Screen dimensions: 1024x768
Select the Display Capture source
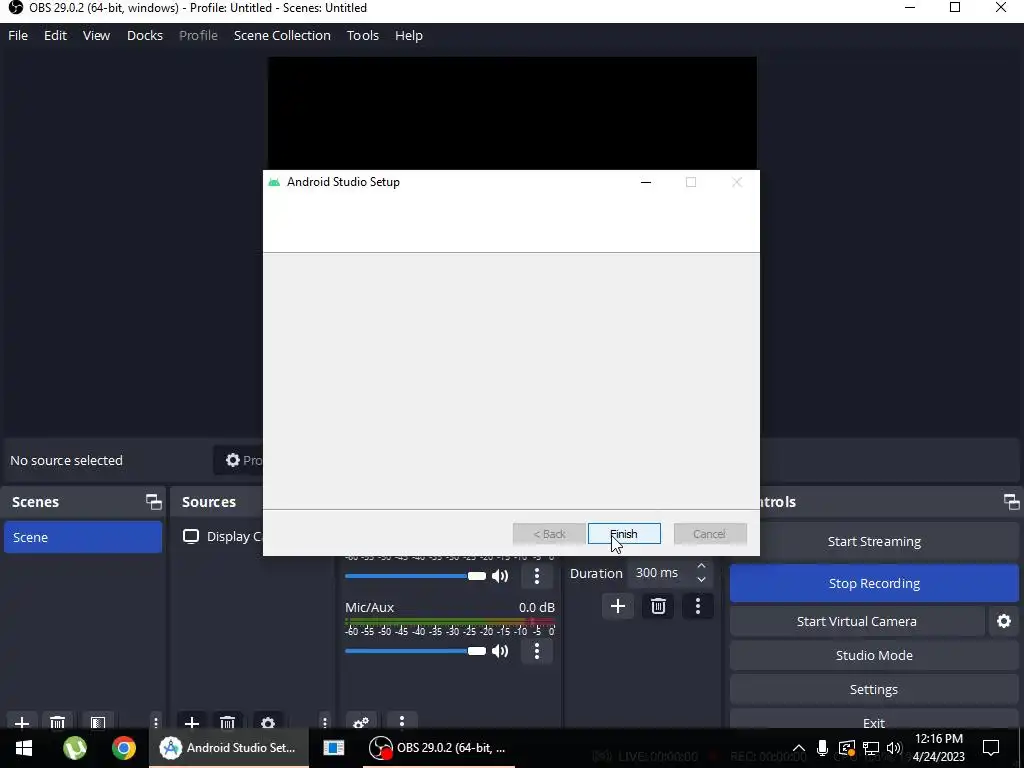pos(223,536)
